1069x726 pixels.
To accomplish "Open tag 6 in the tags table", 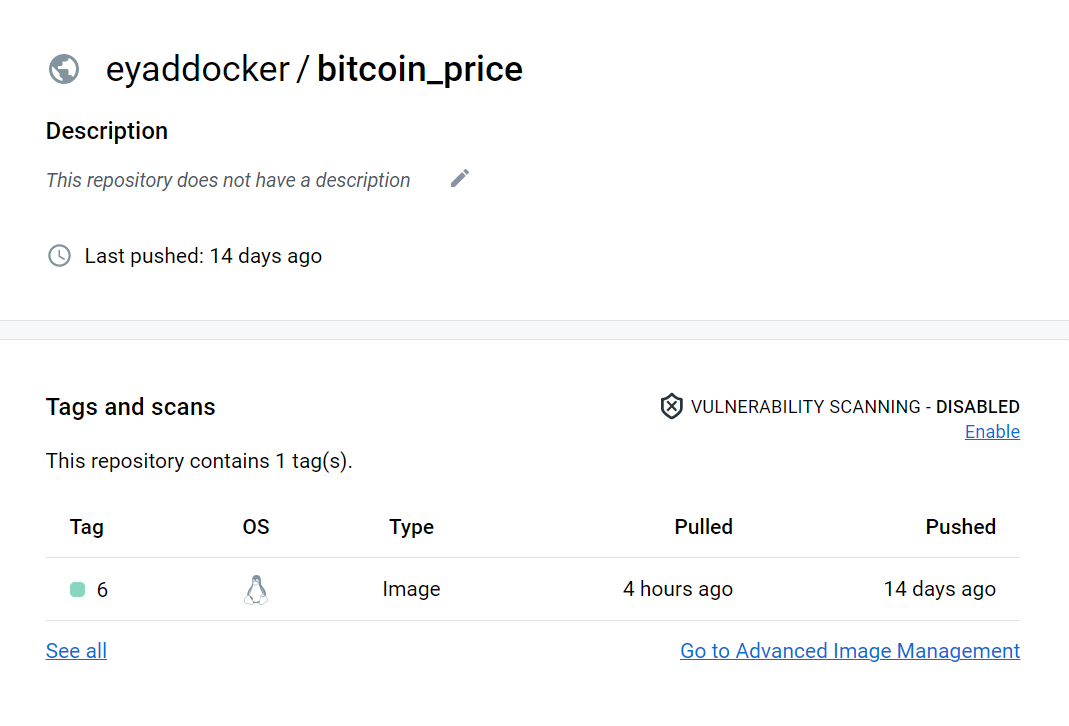I will (x=102, y=590).
